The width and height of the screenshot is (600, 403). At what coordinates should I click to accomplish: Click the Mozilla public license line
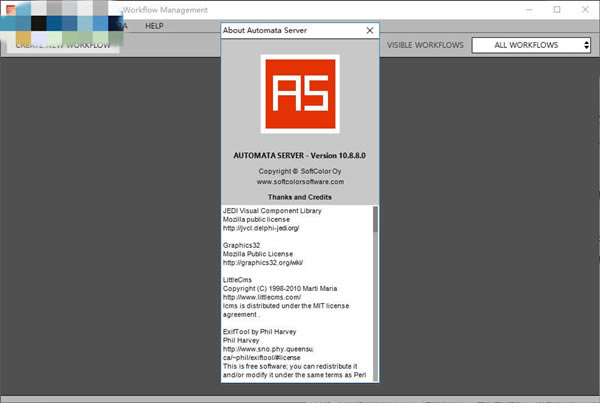click(256, 219)
